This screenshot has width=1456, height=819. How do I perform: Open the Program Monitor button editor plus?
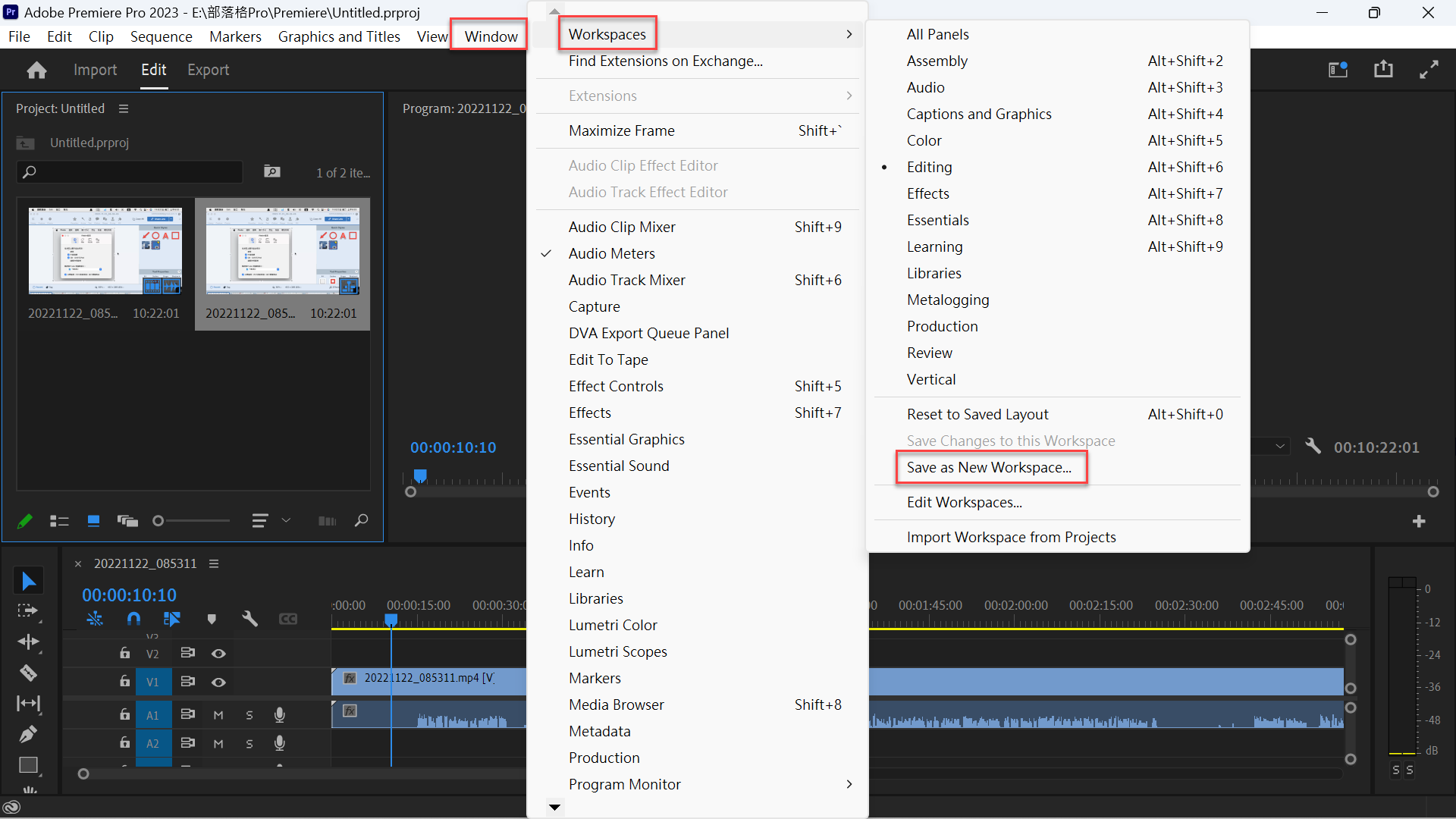tap(1419, 521)
